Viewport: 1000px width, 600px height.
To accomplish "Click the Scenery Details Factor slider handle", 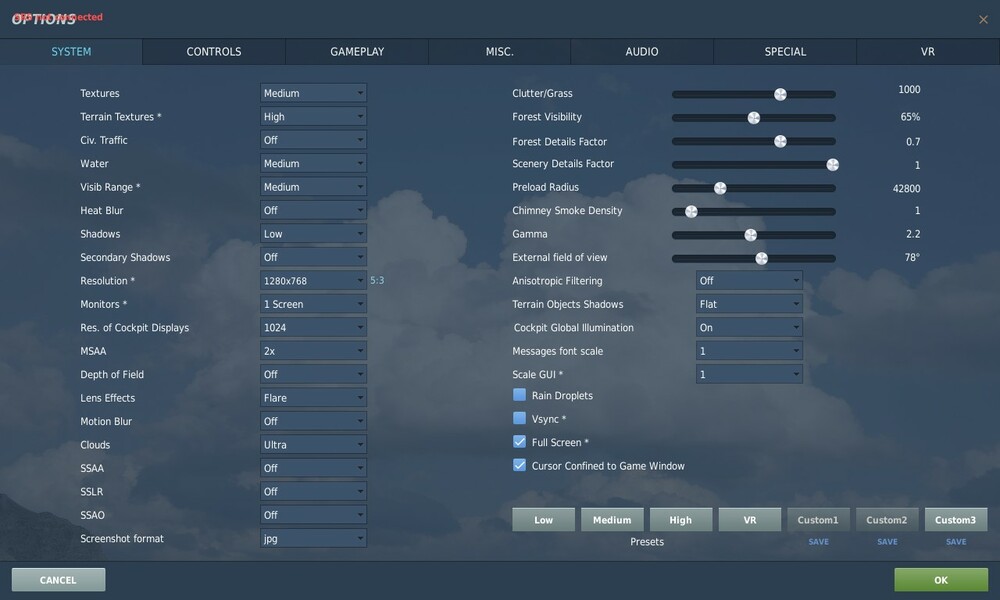I will point(832,165).
